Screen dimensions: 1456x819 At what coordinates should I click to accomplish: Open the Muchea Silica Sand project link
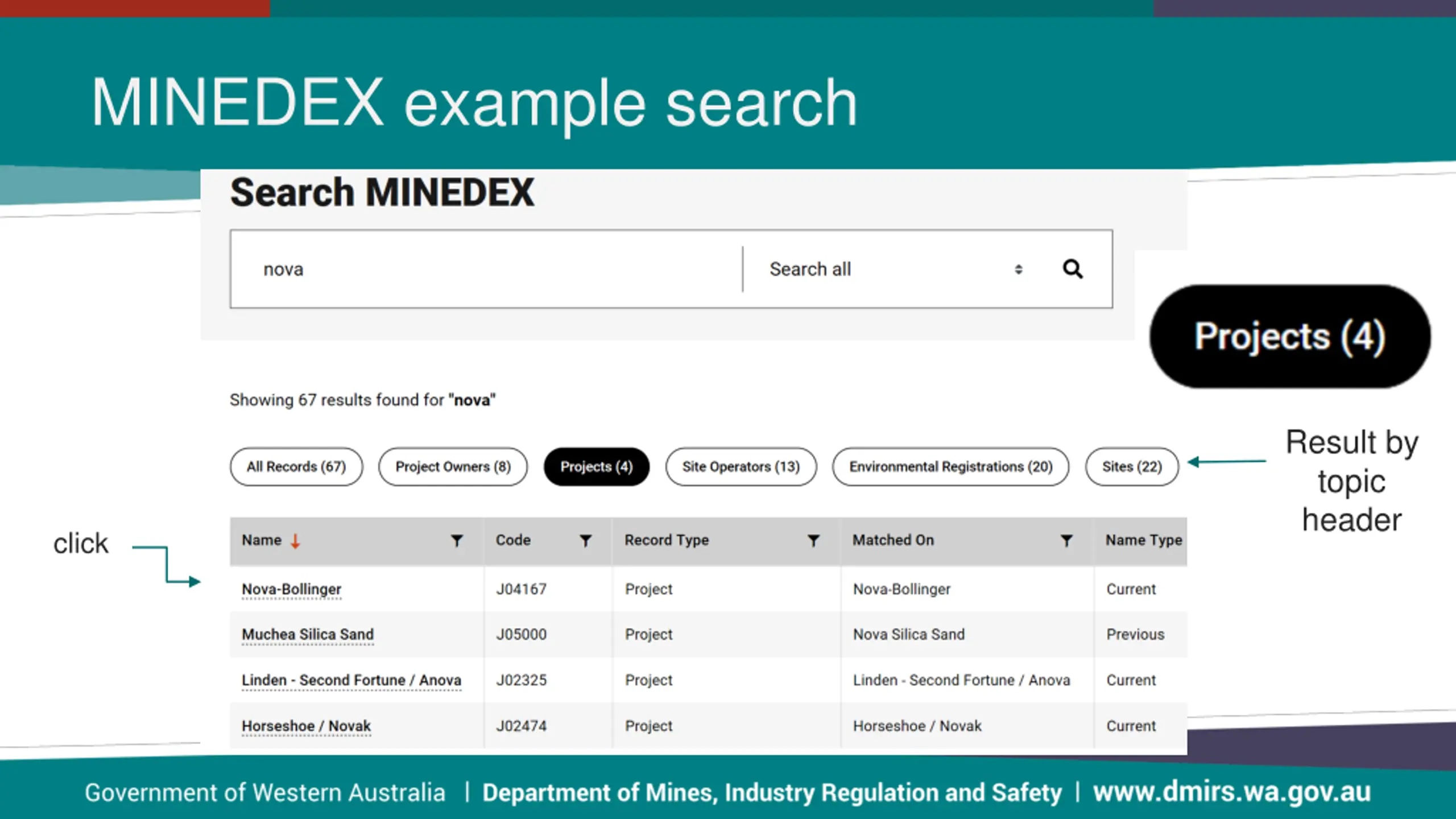(x=308, y=634)
